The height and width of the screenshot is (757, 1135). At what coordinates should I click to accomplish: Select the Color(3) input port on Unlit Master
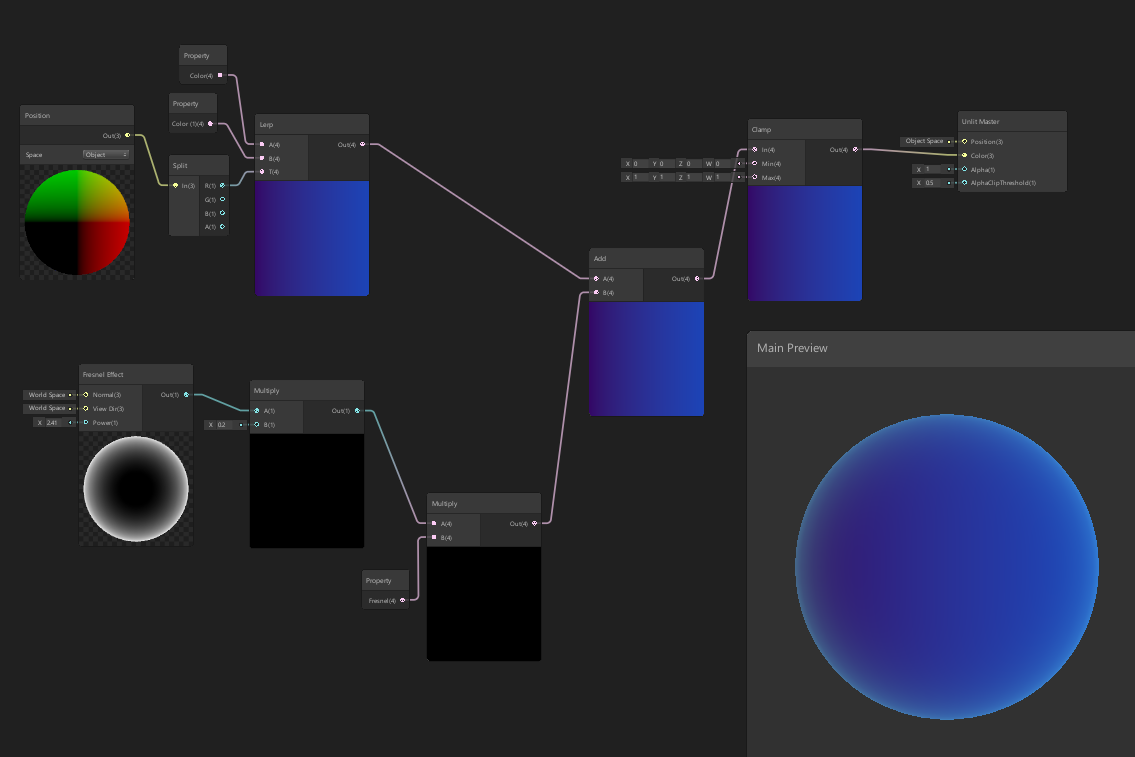(x=964, y=155)
